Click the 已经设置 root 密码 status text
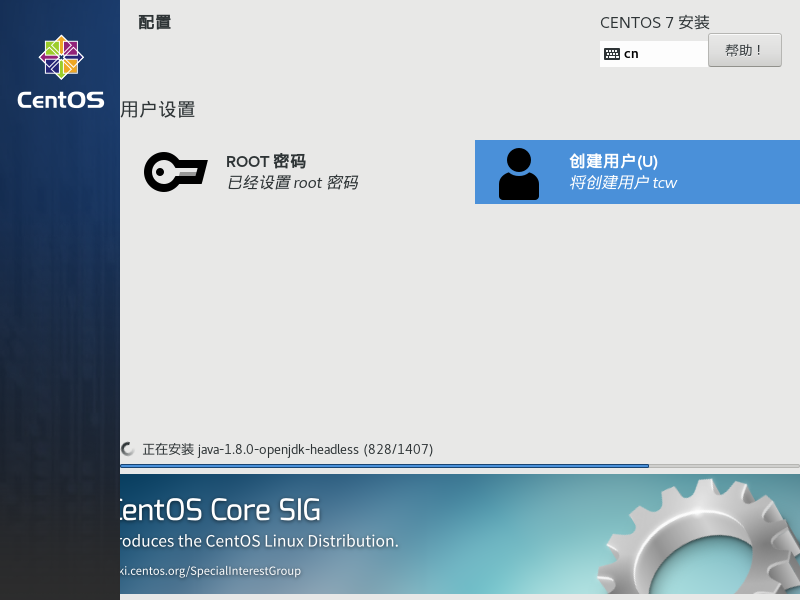 pos(292,183)
